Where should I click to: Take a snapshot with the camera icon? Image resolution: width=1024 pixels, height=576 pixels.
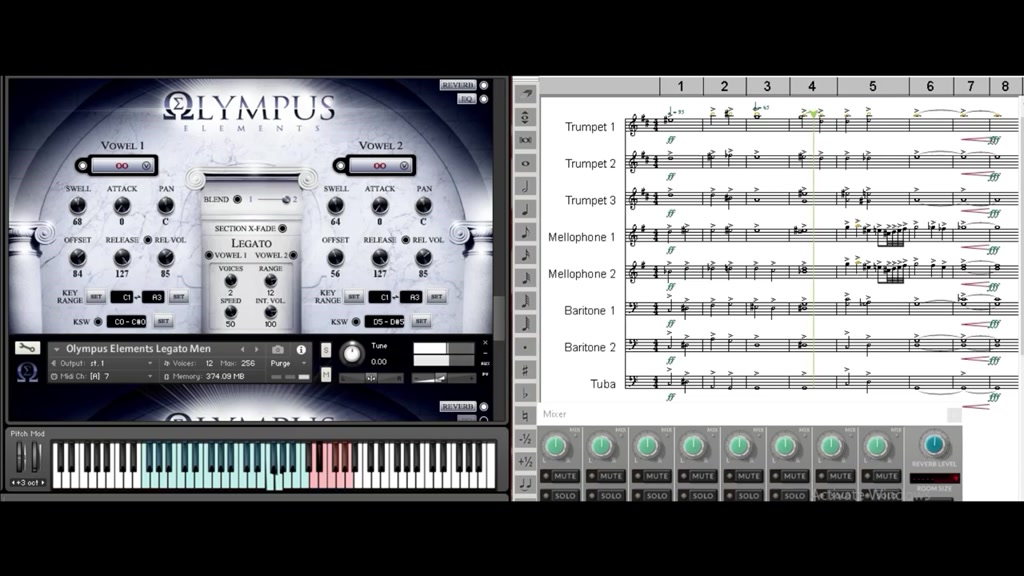(x=278, y=349)
